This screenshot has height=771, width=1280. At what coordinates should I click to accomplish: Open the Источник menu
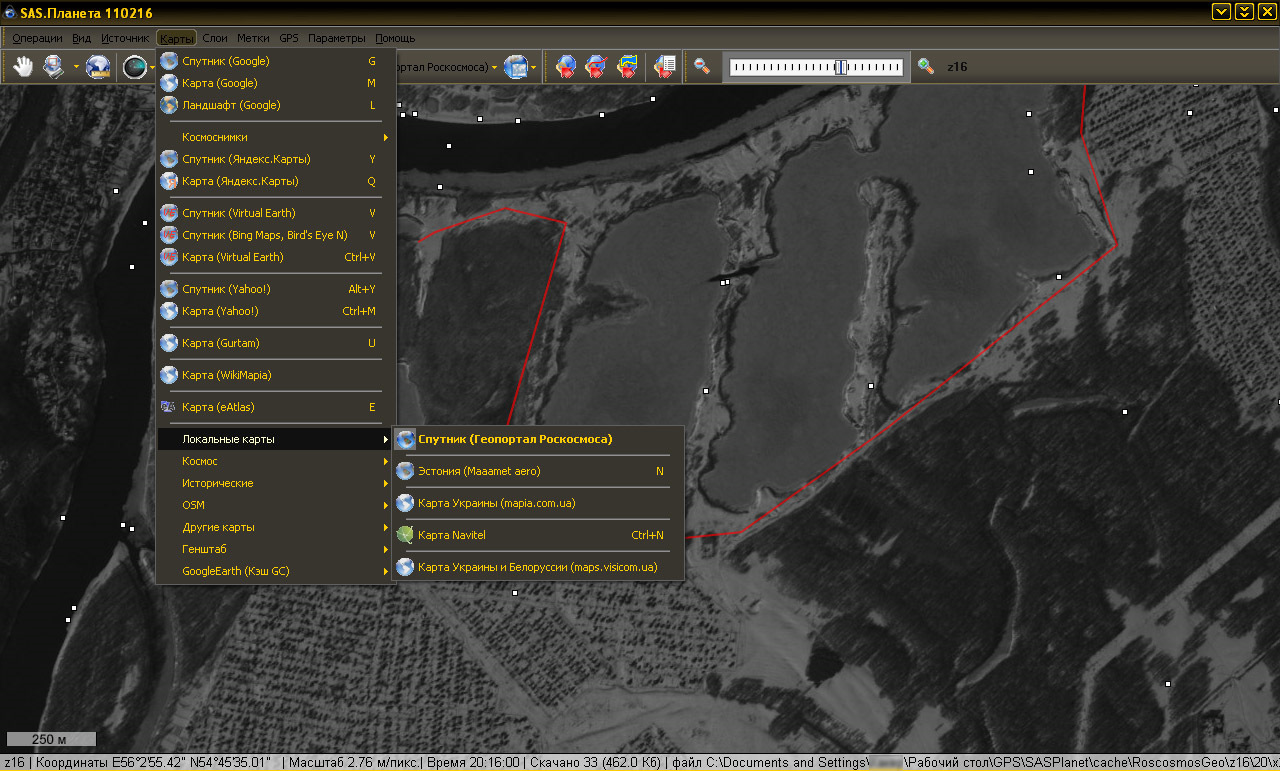pos(125,38)
